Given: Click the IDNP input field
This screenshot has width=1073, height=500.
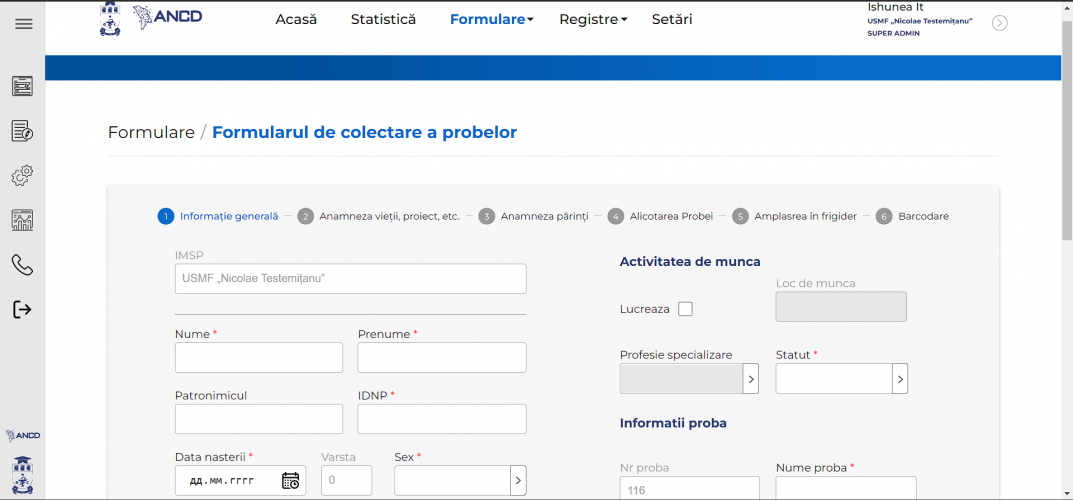Looking at the screenshot, I should tap(442, 419).
